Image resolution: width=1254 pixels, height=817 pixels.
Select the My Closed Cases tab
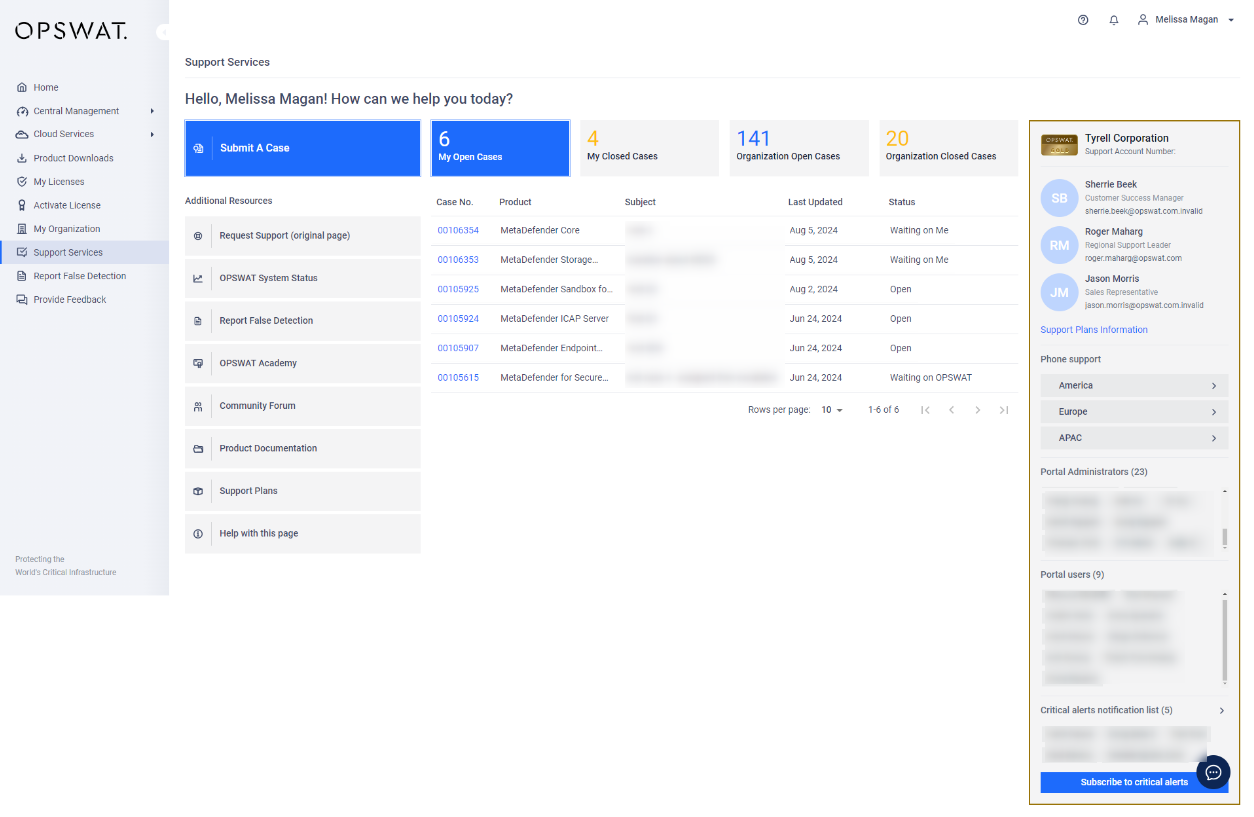(x=649, y=148)
